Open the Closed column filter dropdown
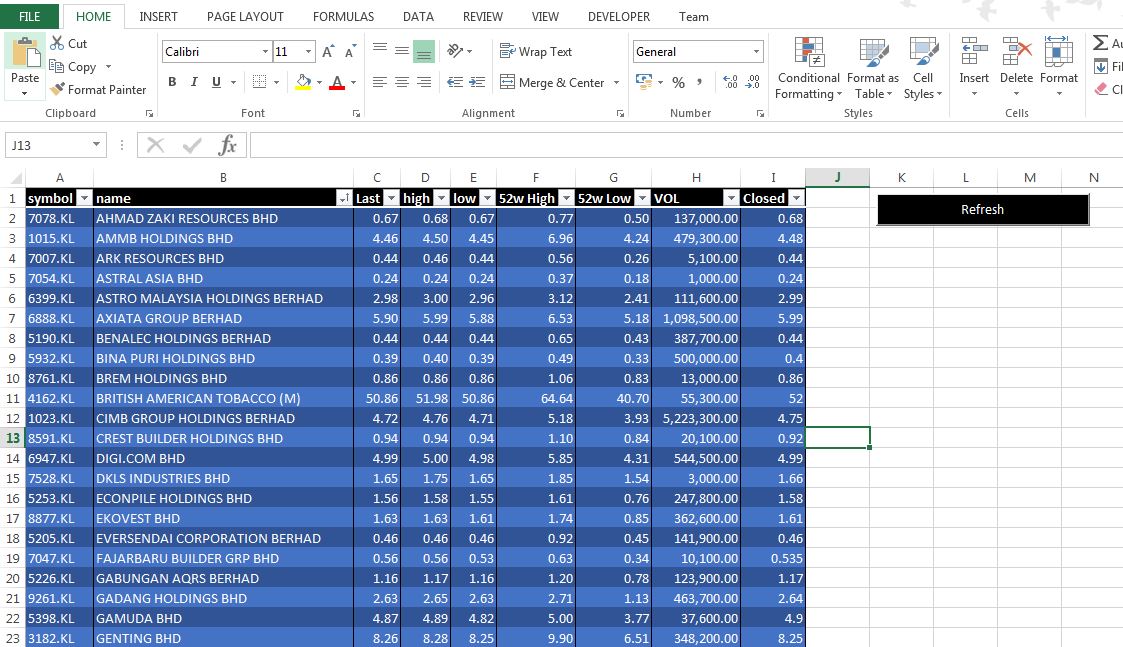 click(x=796, y=198)
